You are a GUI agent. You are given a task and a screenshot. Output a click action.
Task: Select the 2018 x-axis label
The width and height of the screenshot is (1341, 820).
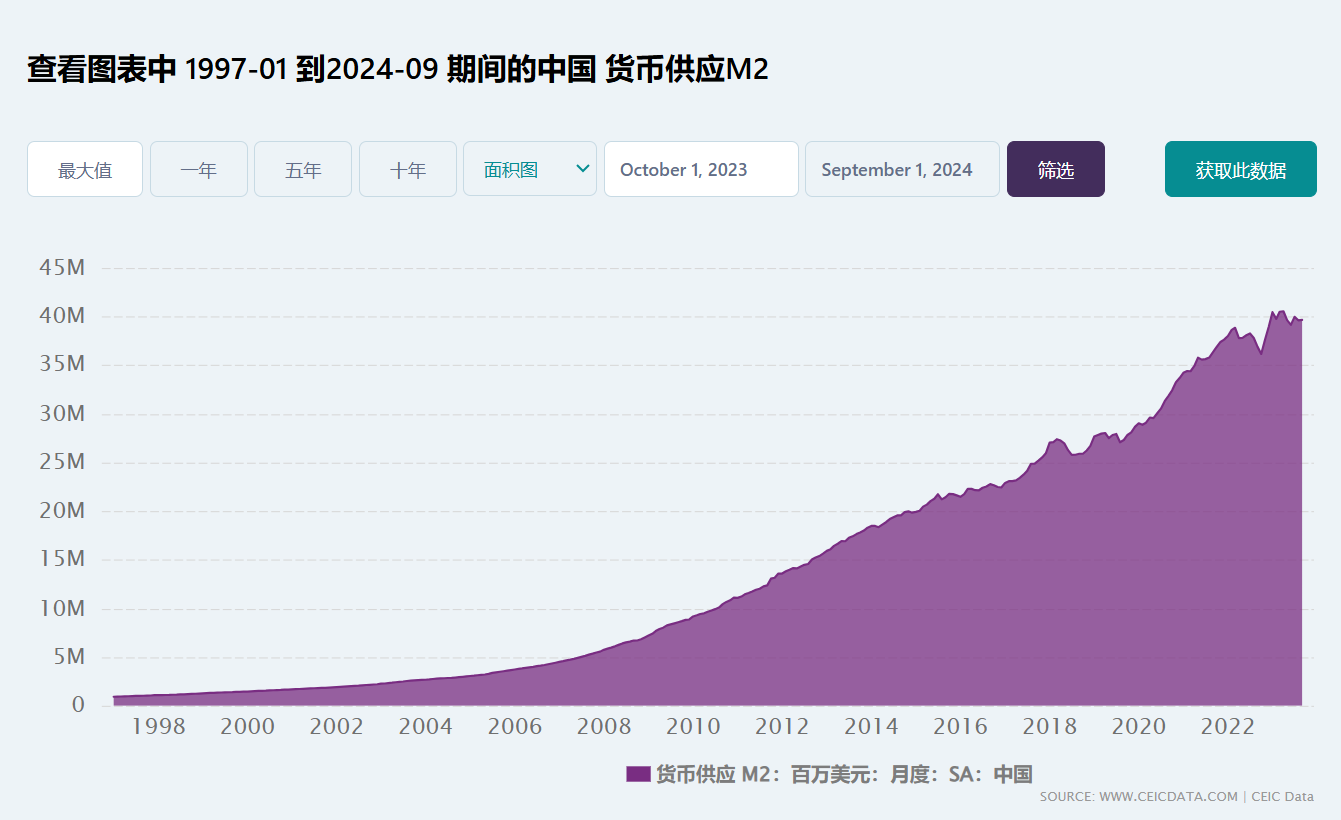coord(1049,727)
